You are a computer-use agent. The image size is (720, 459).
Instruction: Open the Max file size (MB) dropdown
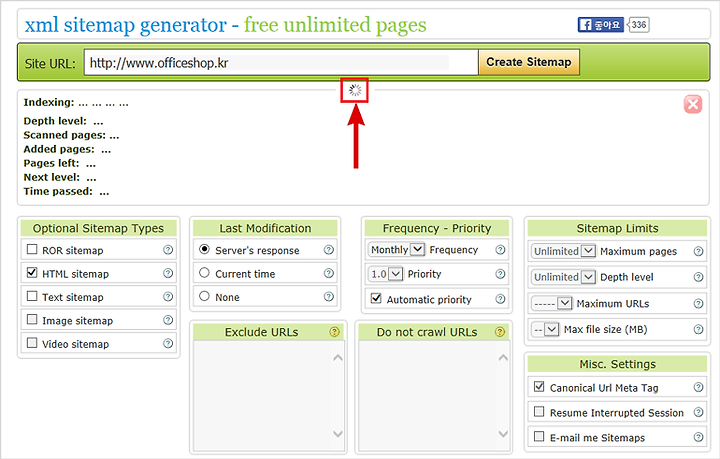point(545,329)
